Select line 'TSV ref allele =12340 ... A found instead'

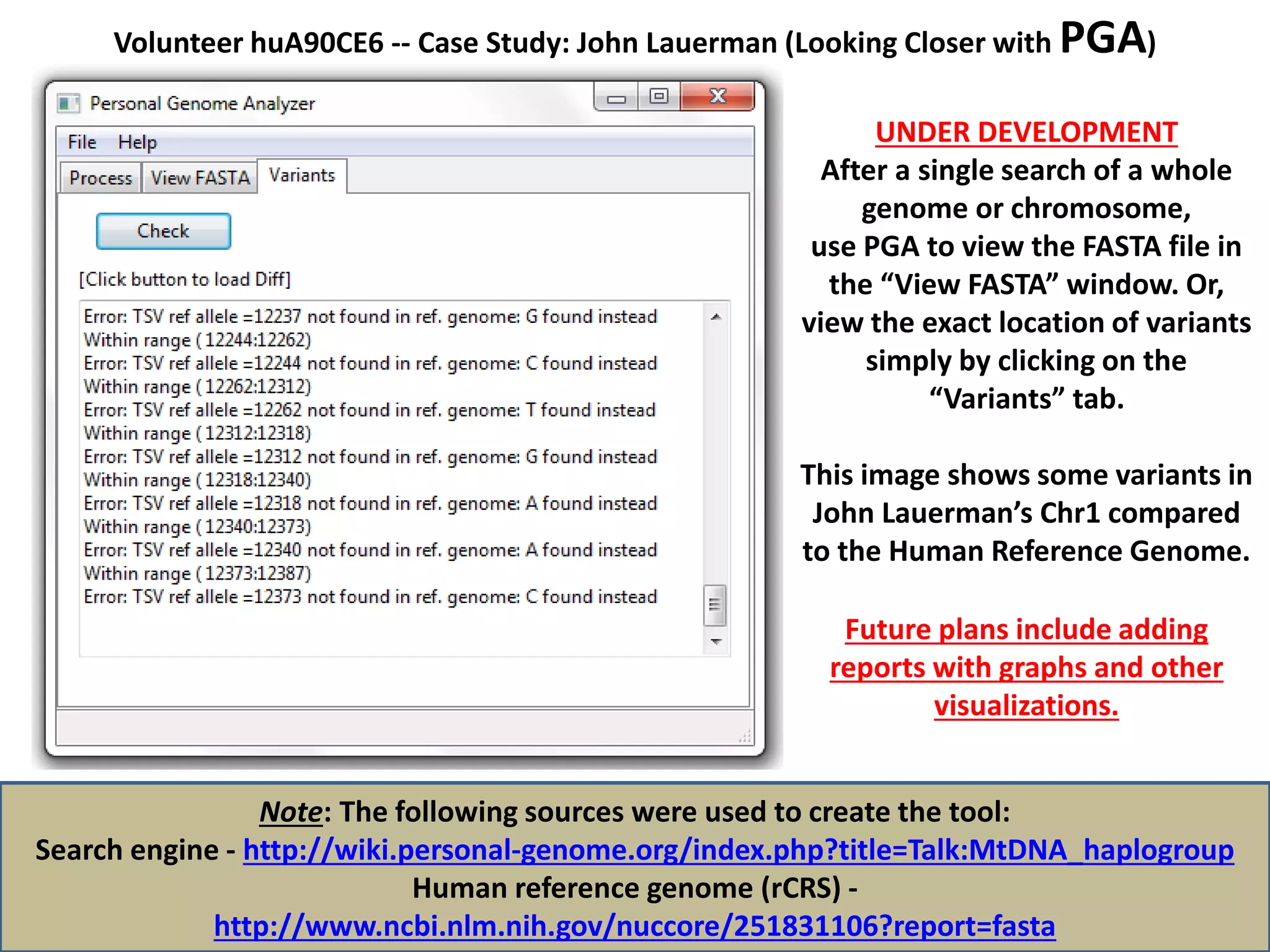coord(370,550)
